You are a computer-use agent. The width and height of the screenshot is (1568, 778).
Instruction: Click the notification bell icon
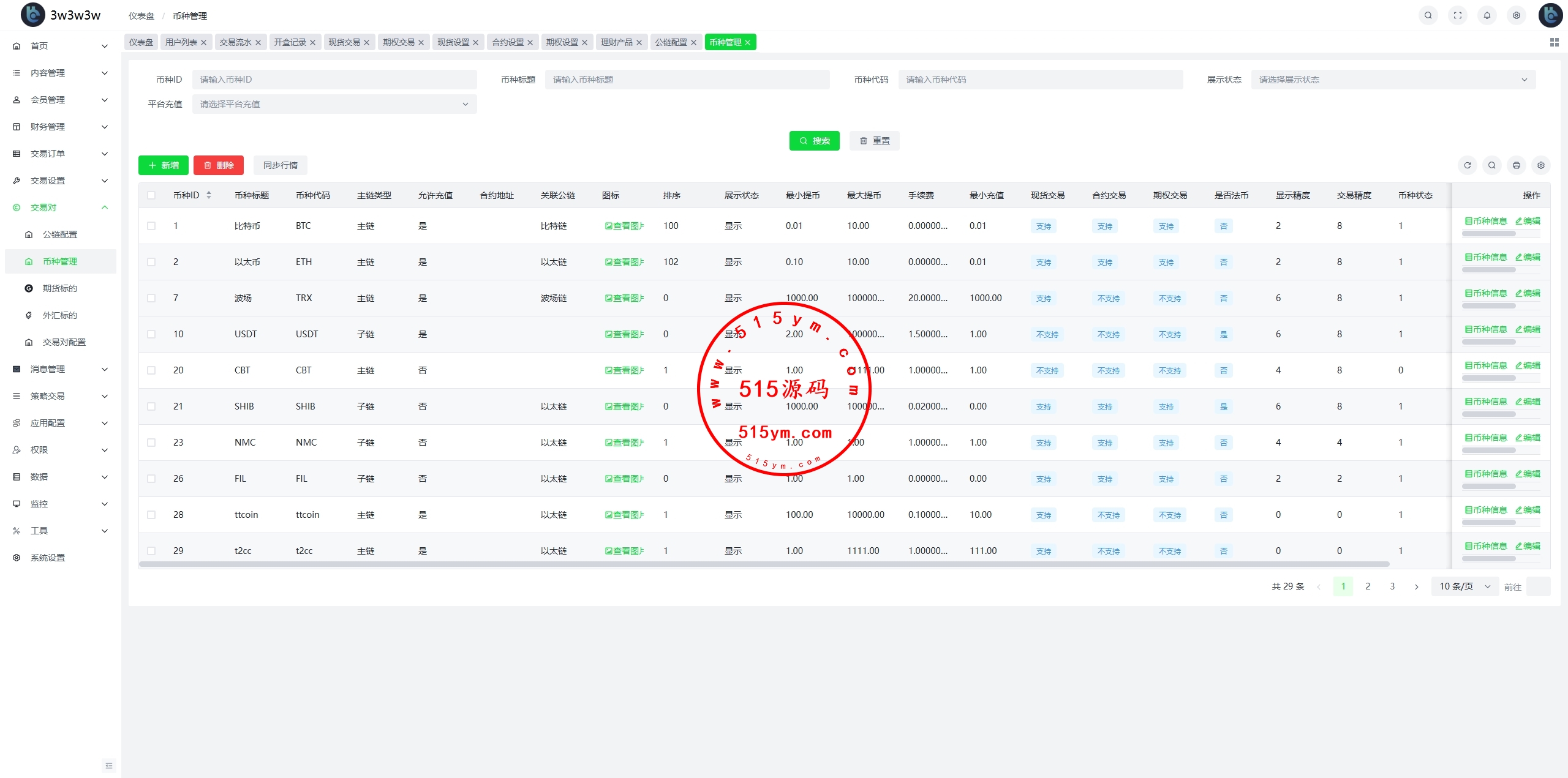pyautogui.click(x=1487, y=16)
